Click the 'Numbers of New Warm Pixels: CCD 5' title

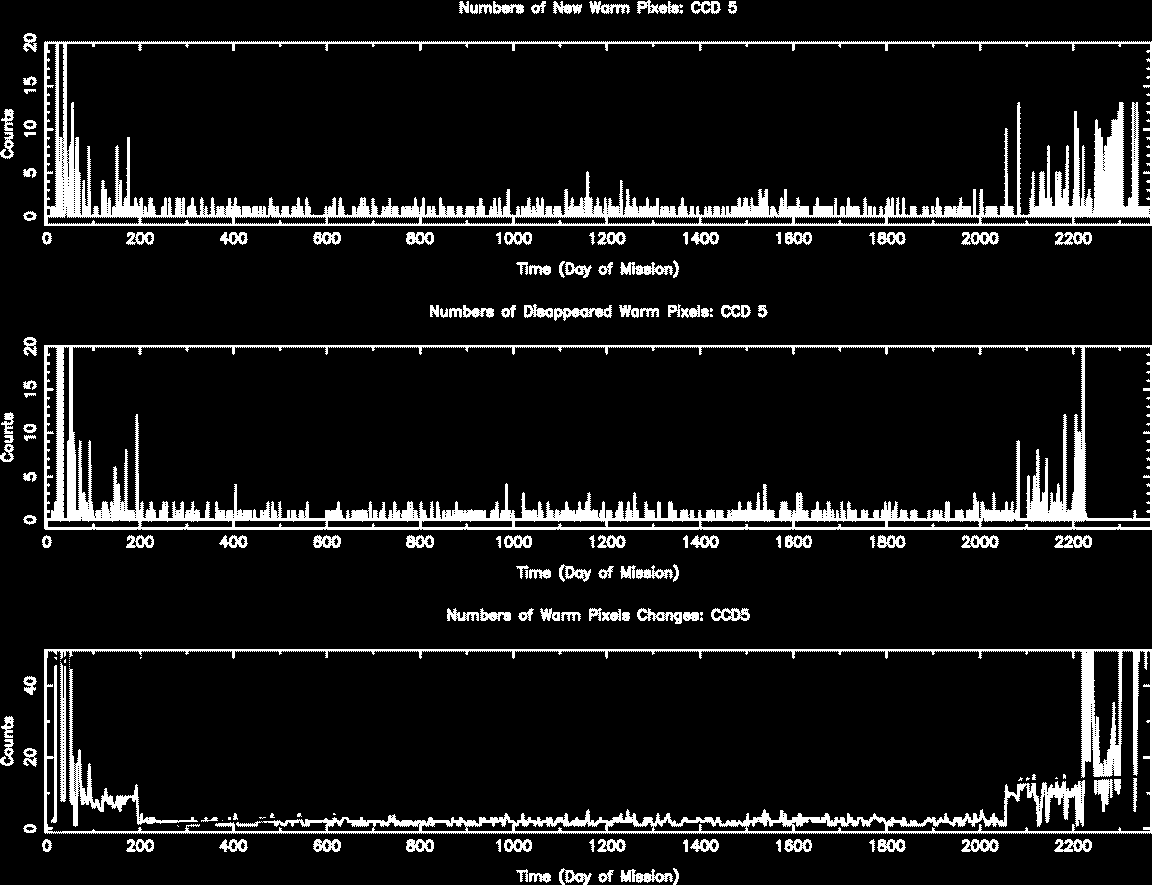pyautogui.click(x=598, y=9)
